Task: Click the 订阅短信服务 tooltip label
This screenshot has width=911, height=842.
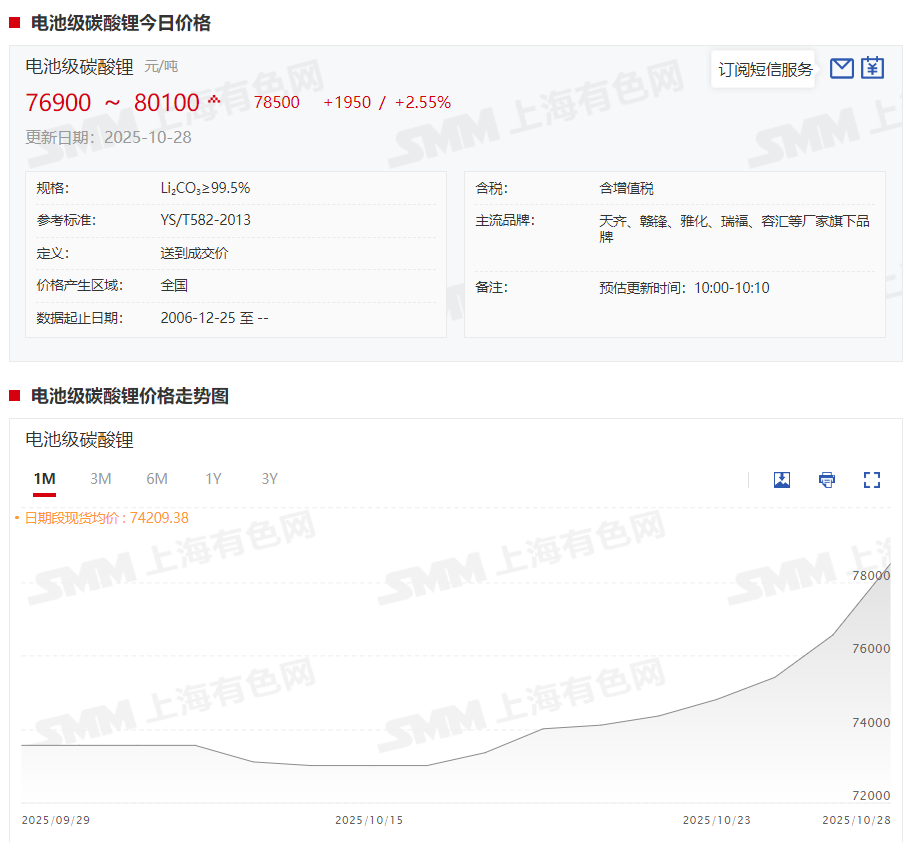Action: [765, 70]
